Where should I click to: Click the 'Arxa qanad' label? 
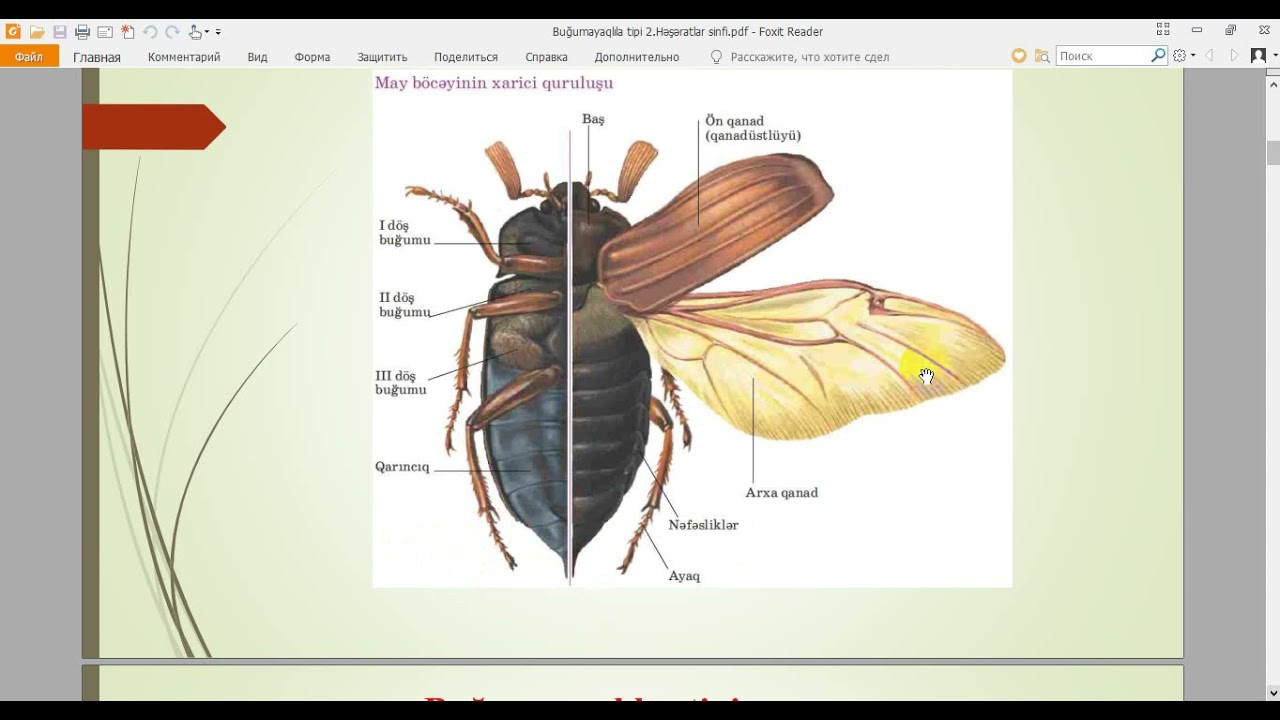[782, 493]
